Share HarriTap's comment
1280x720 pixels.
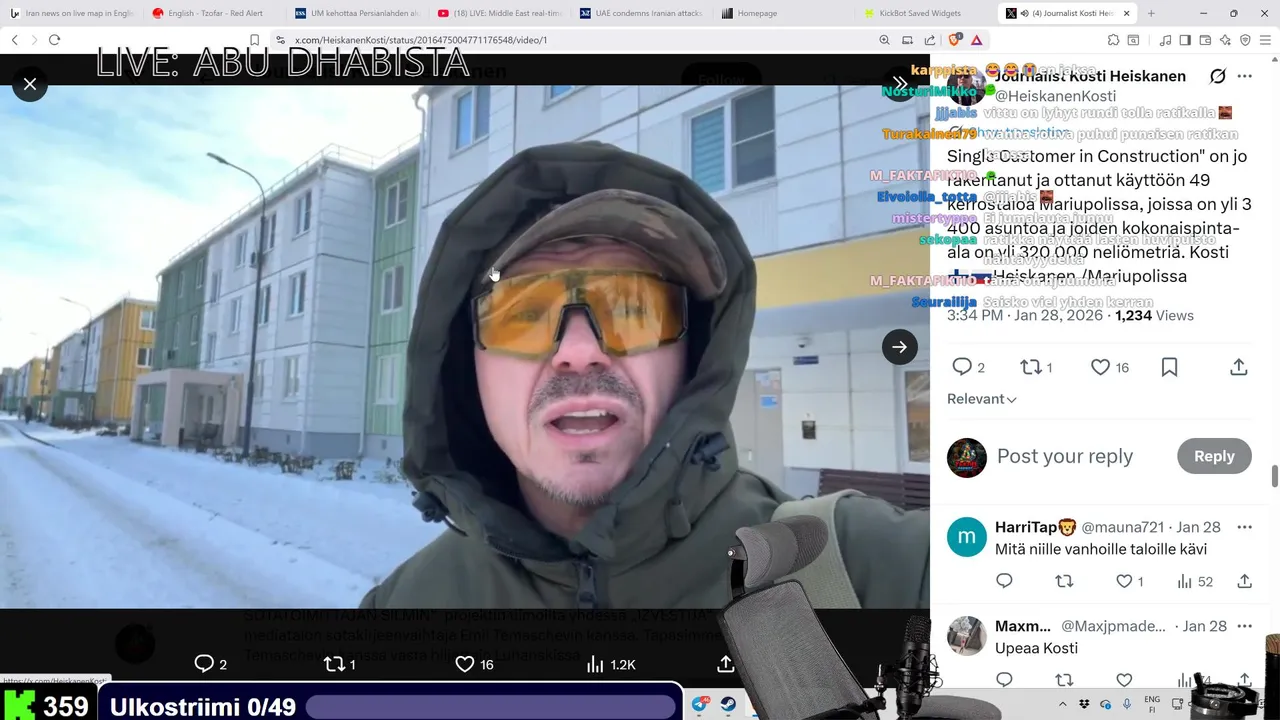pos(1244,581)
